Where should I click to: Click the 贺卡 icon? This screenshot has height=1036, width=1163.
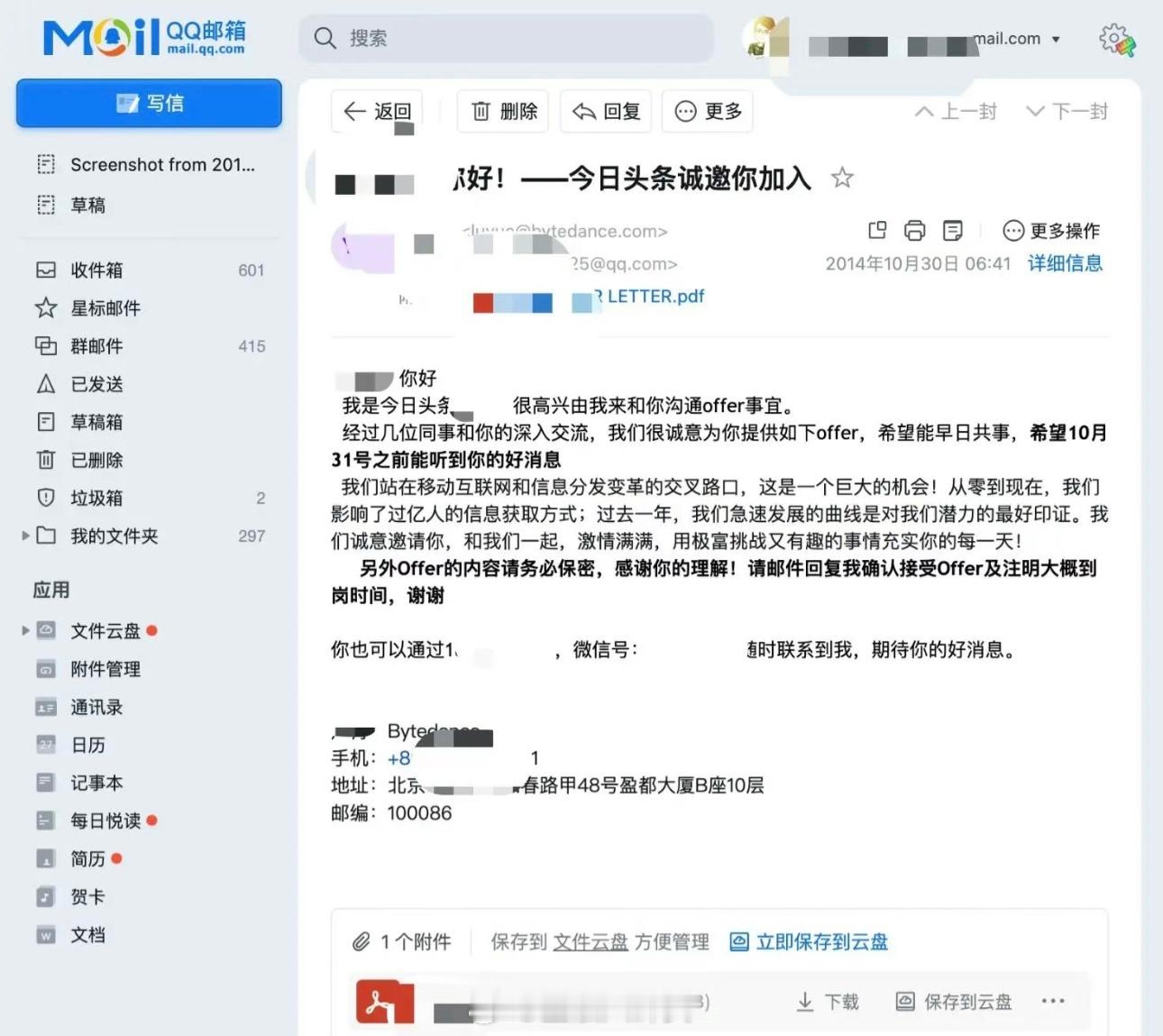[46, 896]
